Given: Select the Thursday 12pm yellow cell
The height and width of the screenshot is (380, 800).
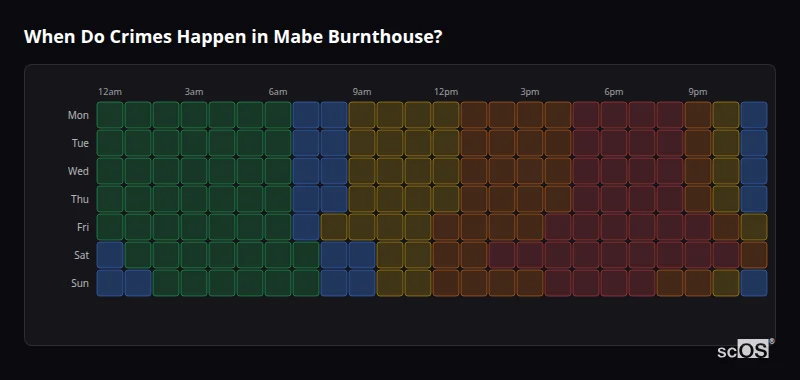Looking at the screenshot, I should click(x=446, y=199).
